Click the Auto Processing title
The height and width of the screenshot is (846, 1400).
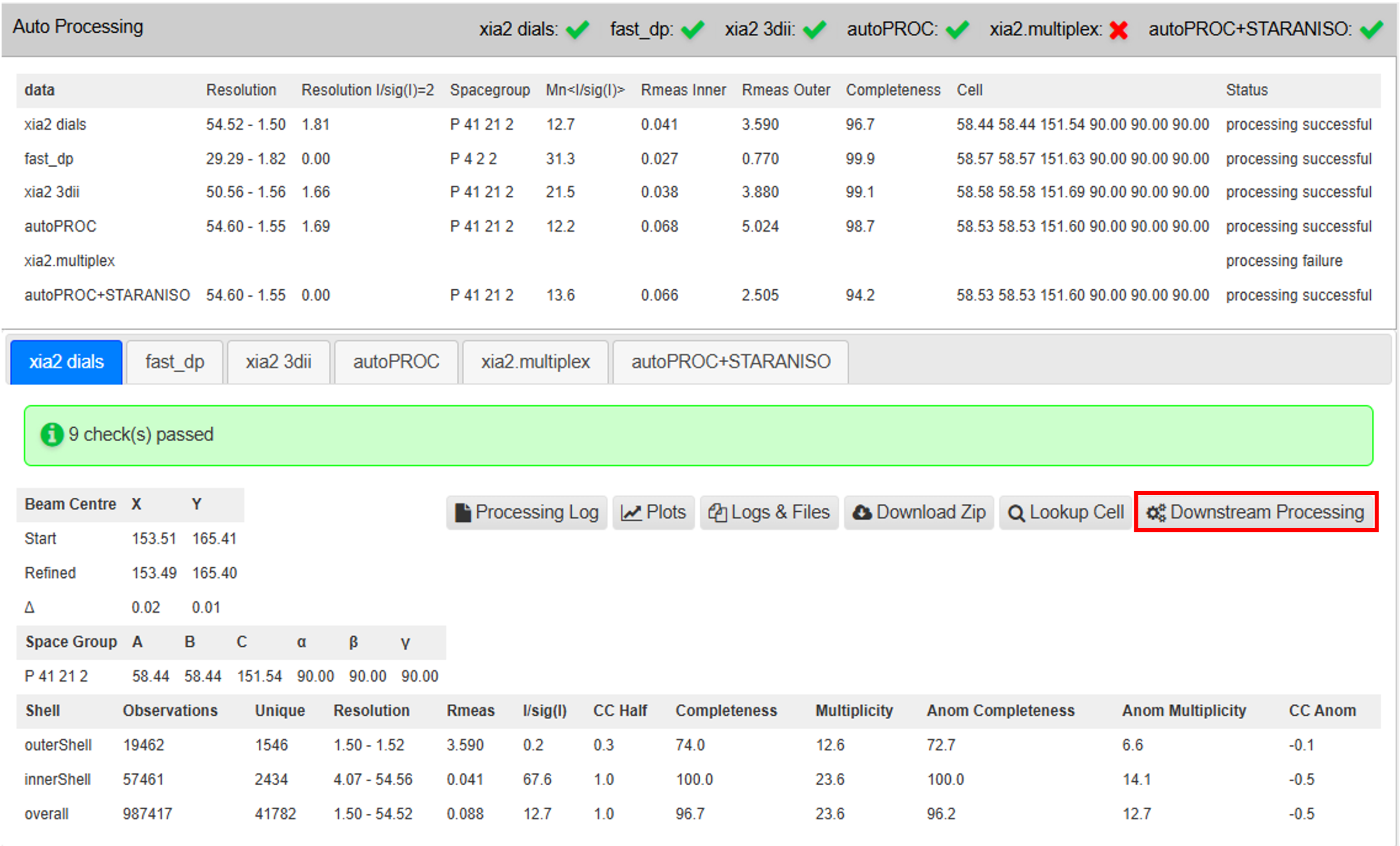point(78,27)
